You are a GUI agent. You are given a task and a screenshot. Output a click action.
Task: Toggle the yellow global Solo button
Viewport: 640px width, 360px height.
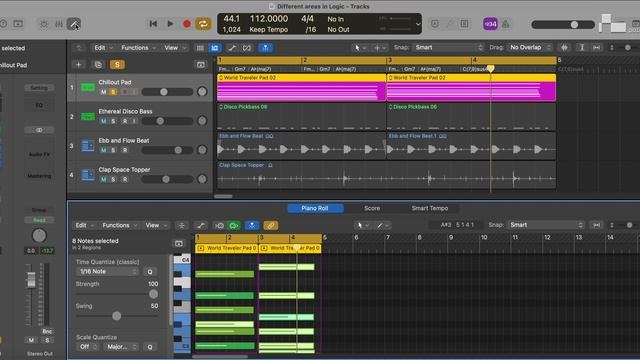coord(117,64)
